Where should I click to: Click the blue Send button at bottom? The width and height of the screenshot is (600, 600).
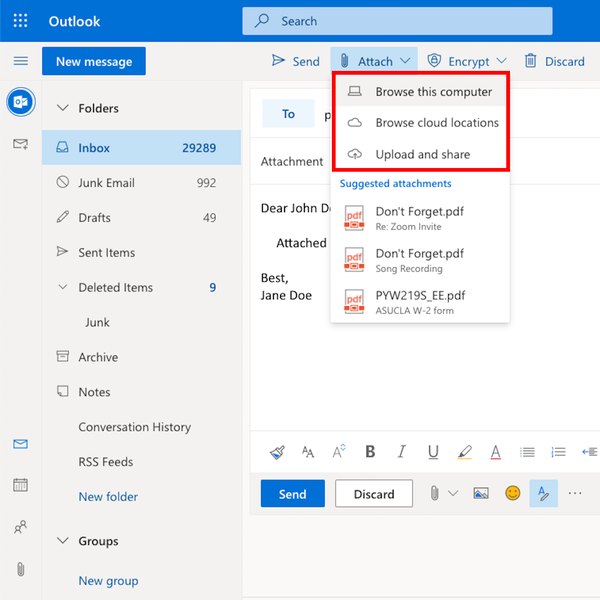coord(293,494)
